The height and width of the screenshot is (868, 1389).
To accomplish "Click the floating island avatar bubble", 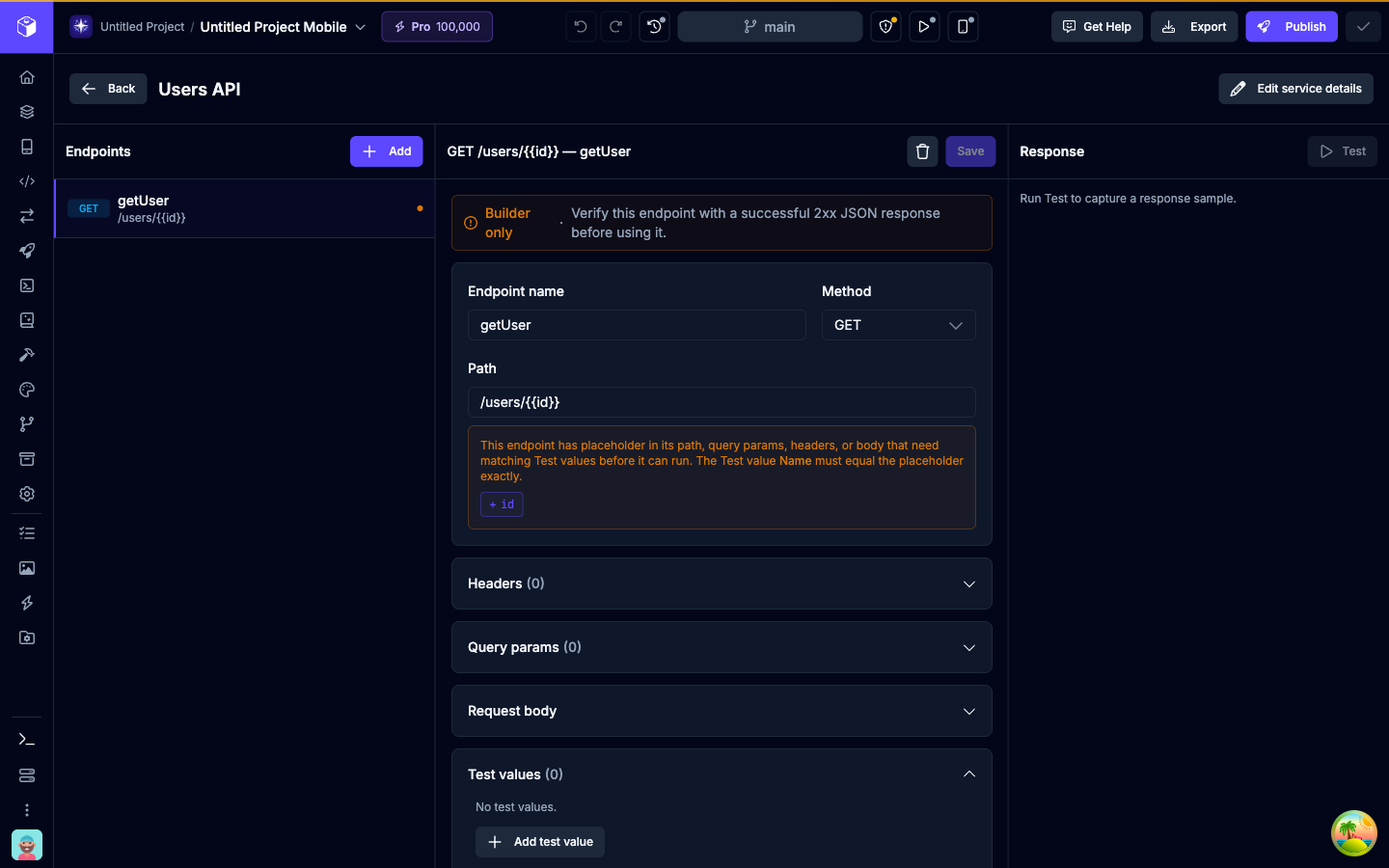I will [x=1354, y=833].
